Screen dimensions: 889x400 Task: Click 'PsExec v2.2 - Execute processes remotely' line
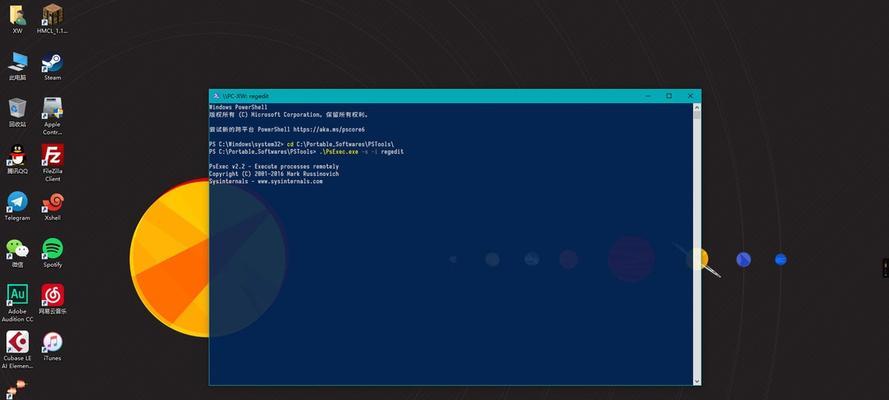(x=274, y=167)
